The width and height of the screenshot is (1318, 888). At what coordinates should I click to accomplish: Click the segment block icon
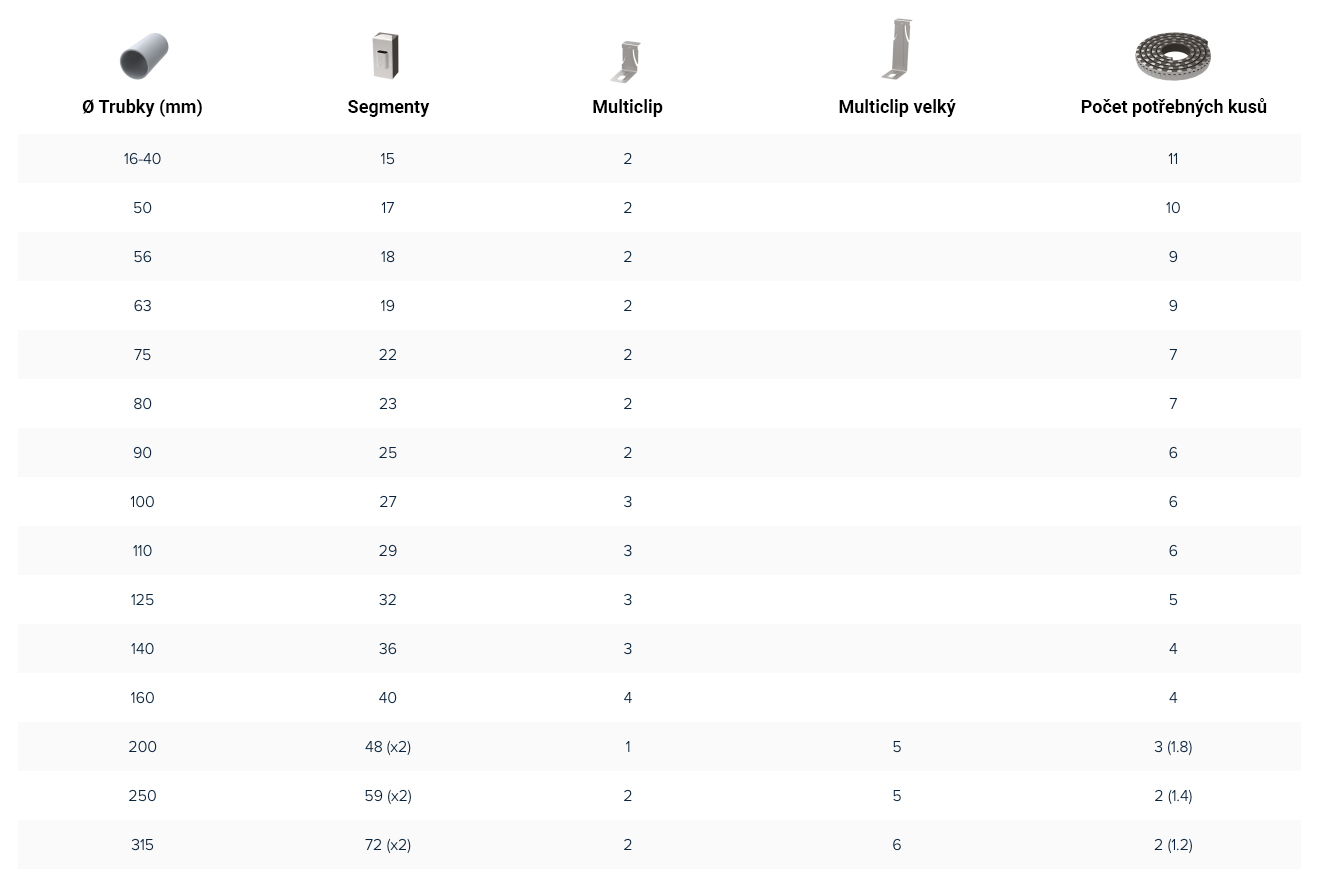tap(385, 55)
